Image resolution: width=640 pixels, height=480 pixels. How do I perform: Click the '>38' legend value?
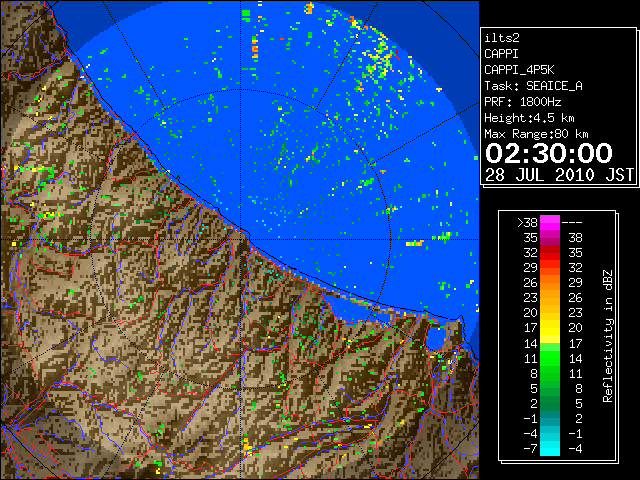coord(527,223)
